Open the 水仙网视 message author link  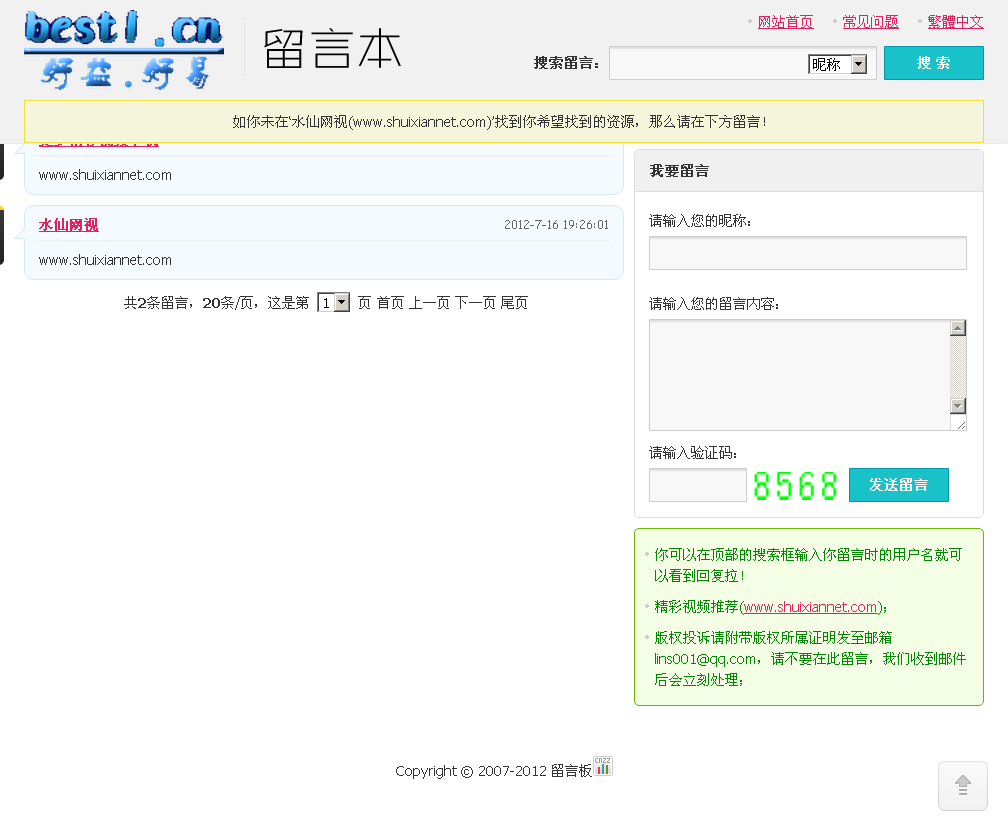coord(69,225)
